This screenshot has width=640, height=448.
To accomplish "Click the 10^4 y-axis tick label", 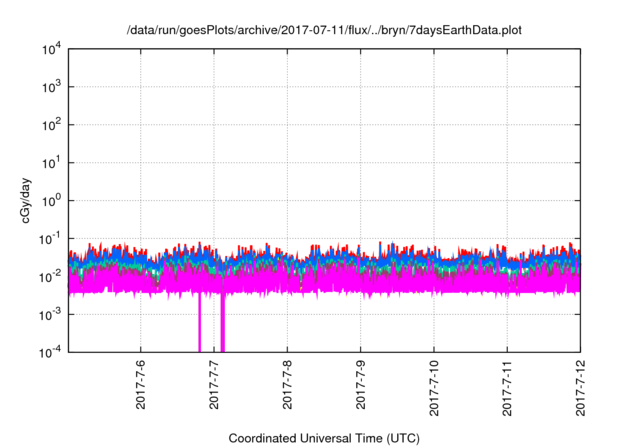I will [x=51, y=50].
